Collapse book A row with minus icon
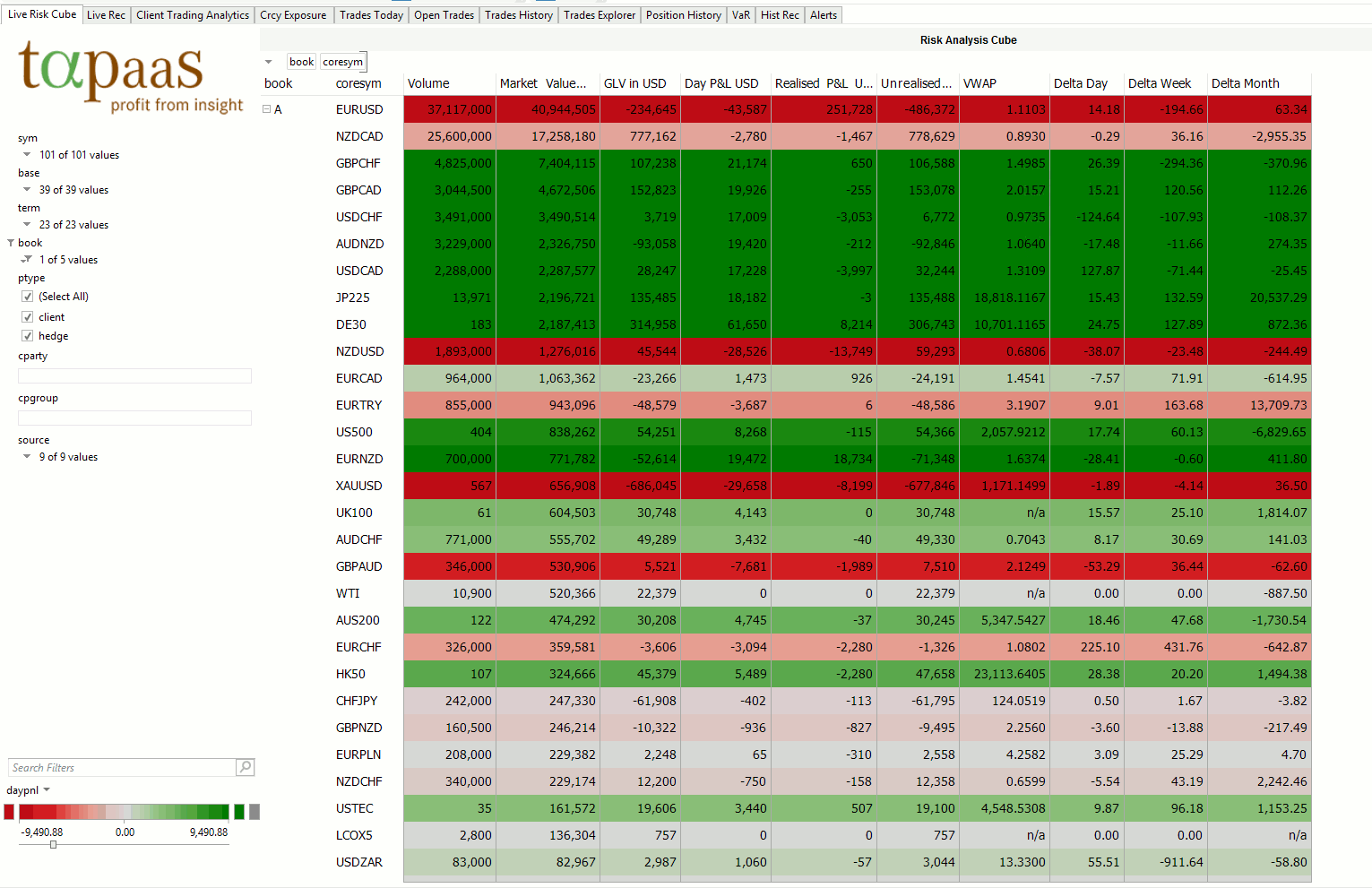The image size is (1372, 888). [266, 109]
